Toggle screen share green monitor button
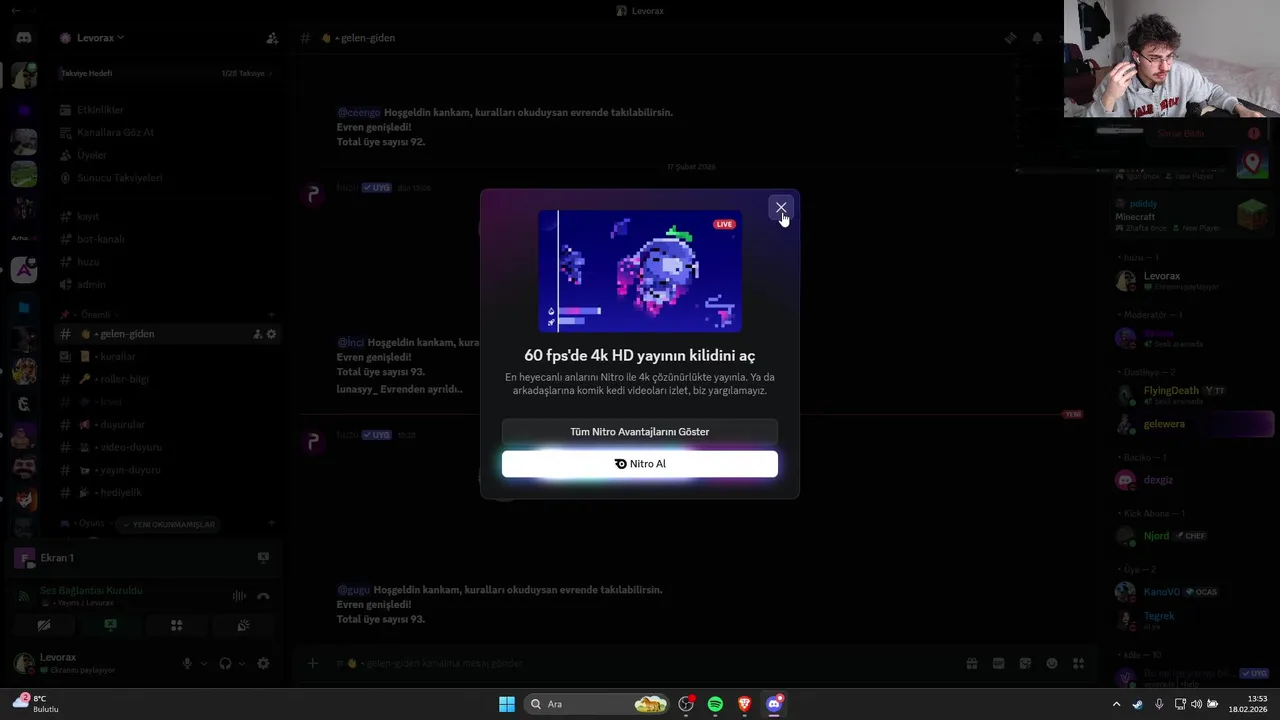 (110, 625)
